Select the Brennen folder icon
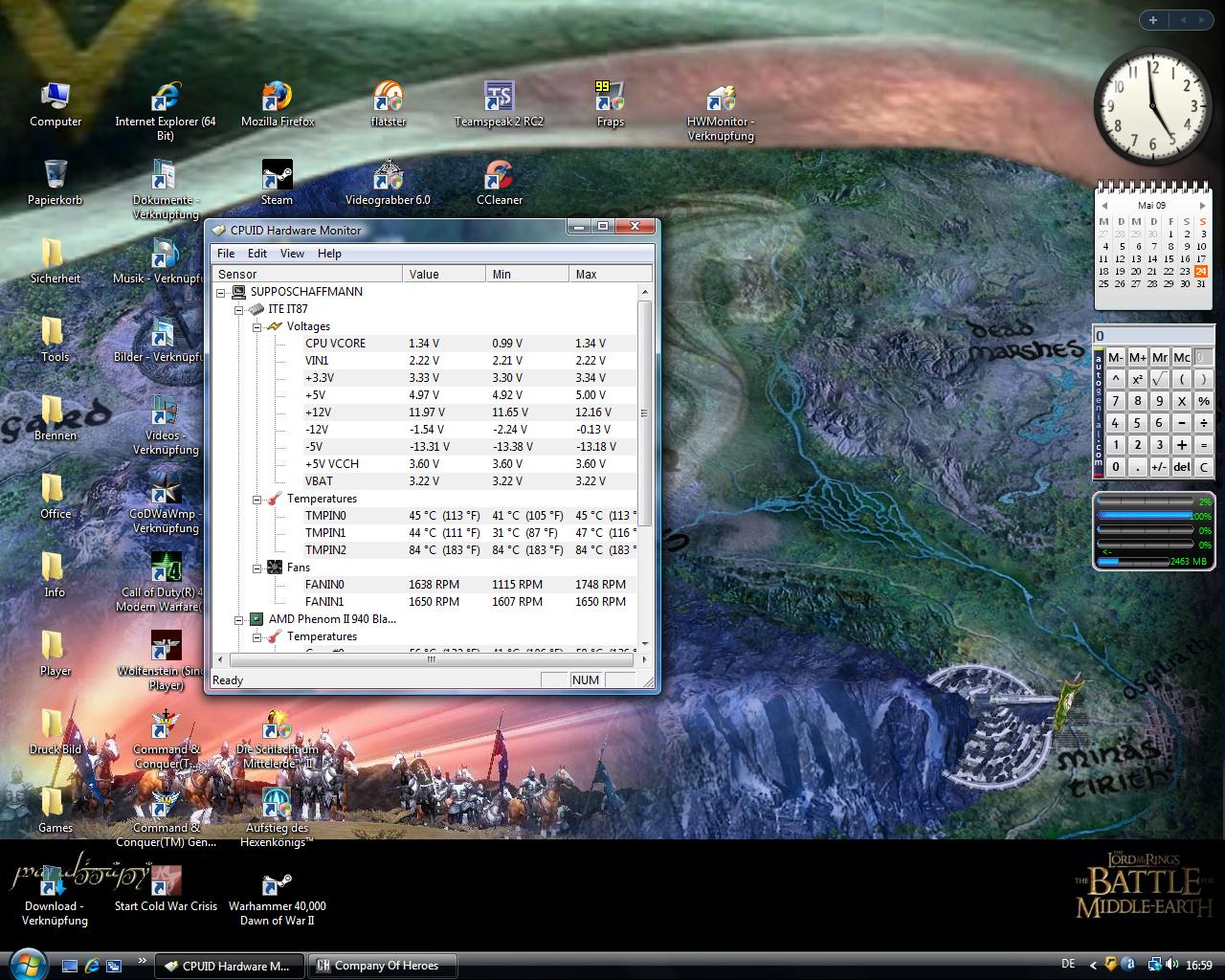The width and height of the screenshot is (1225, 980). [x=55, y=419]
